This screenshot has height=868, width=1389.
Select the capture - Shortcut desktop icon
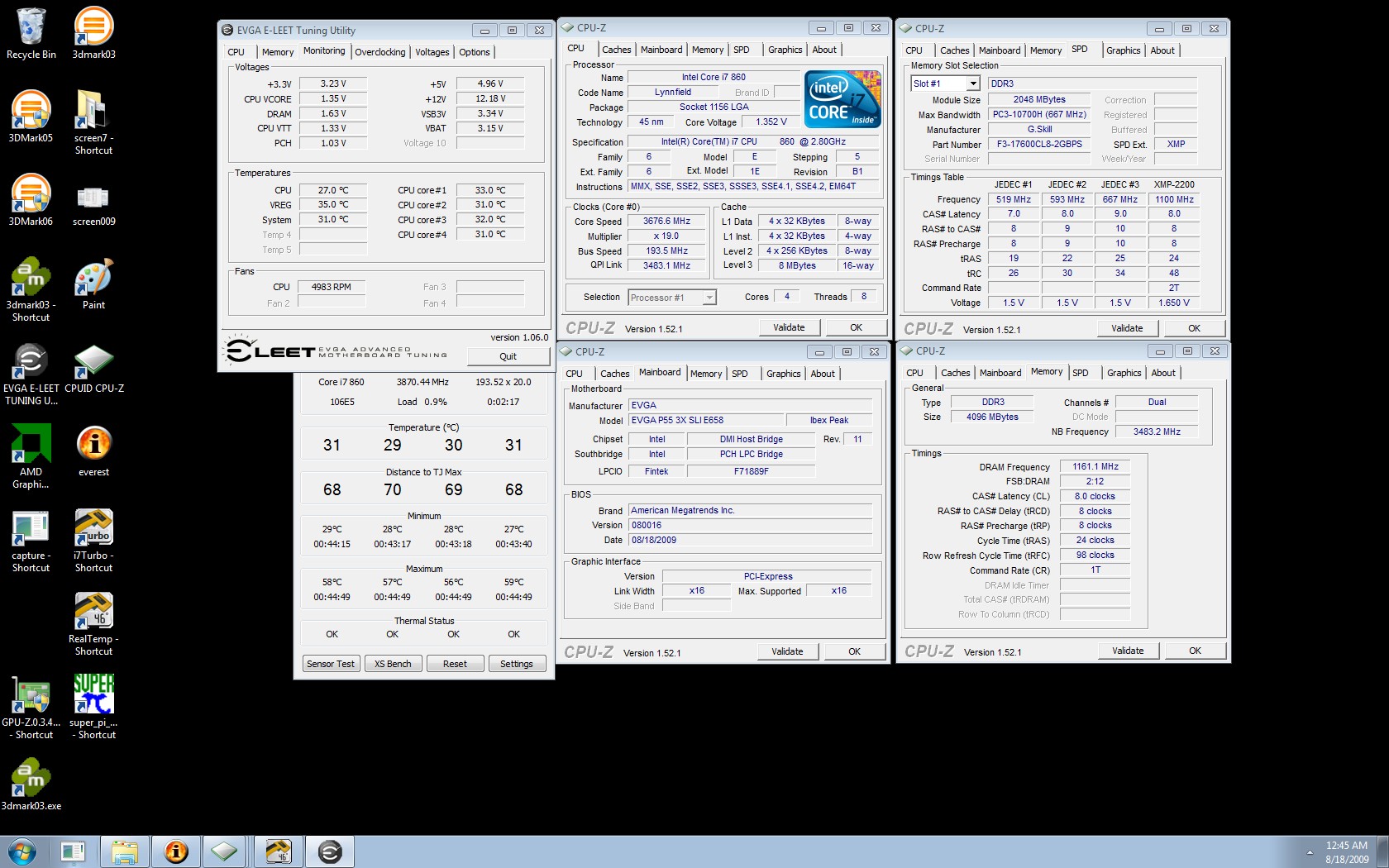click(x=31, y=541)
